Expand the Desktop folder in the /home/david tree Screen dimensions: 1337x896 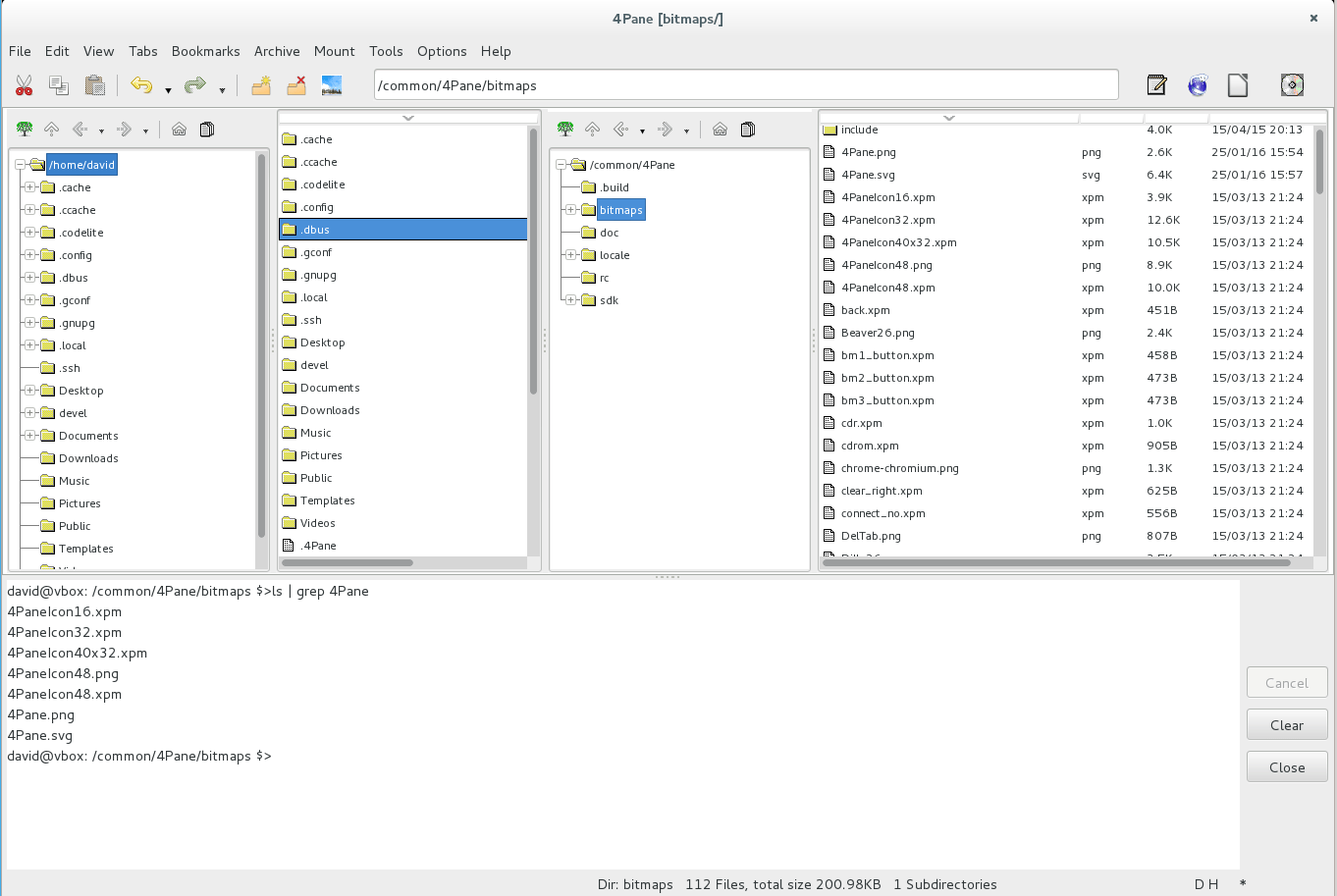pos(30,391)
